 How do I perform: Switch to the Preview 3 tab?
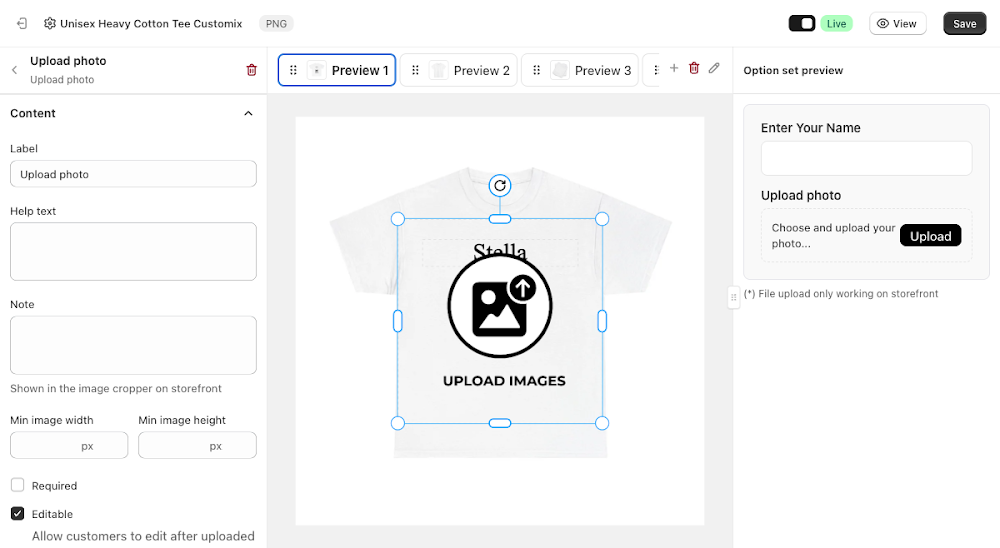tap(580, 70)
